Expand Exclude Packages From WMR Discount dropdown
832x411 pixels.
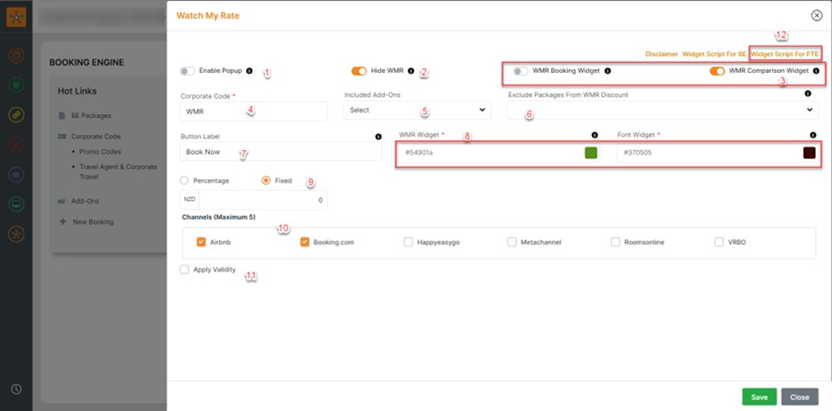(x=662, y=110)
